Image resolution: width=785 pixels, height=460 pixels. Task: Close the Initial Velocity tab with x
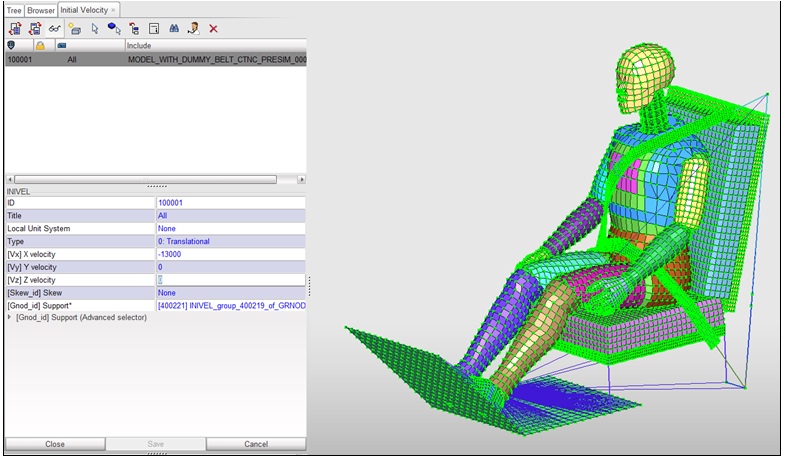[113, 10]
